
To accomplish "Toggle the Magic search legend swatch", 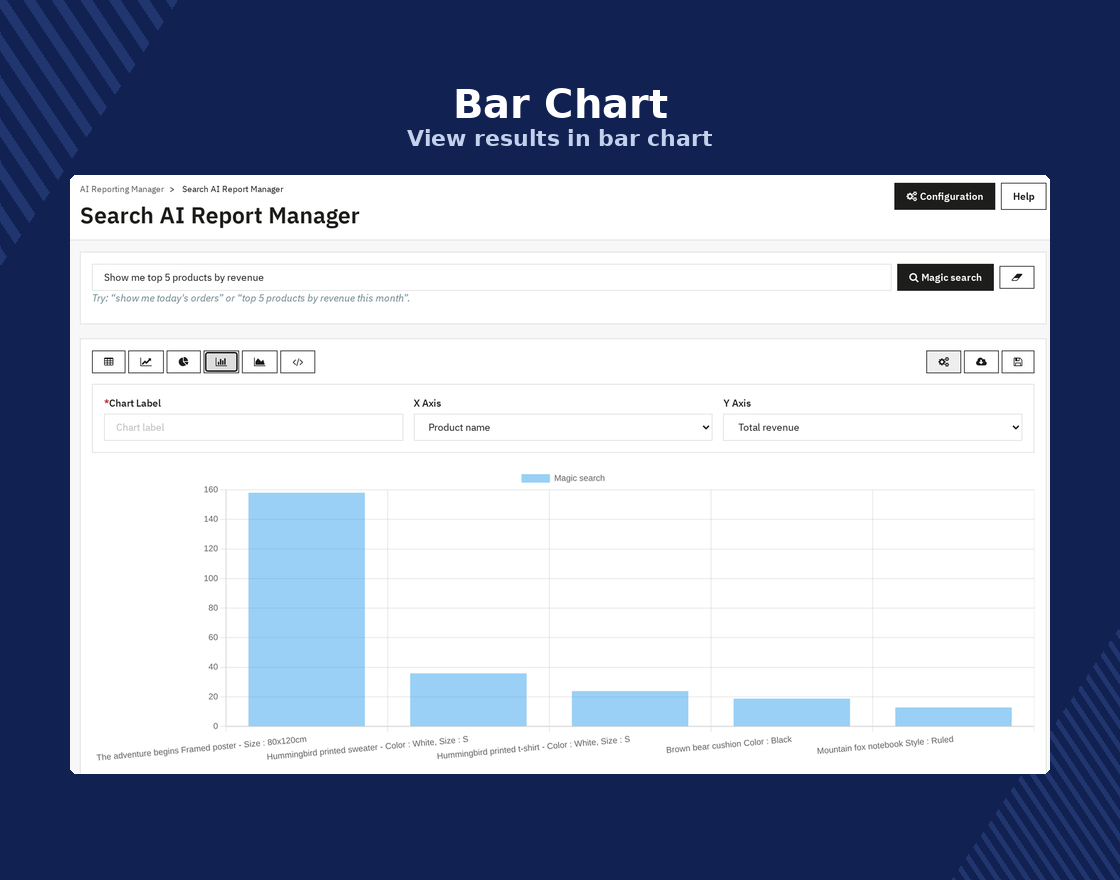I will [x=535, y=479].
